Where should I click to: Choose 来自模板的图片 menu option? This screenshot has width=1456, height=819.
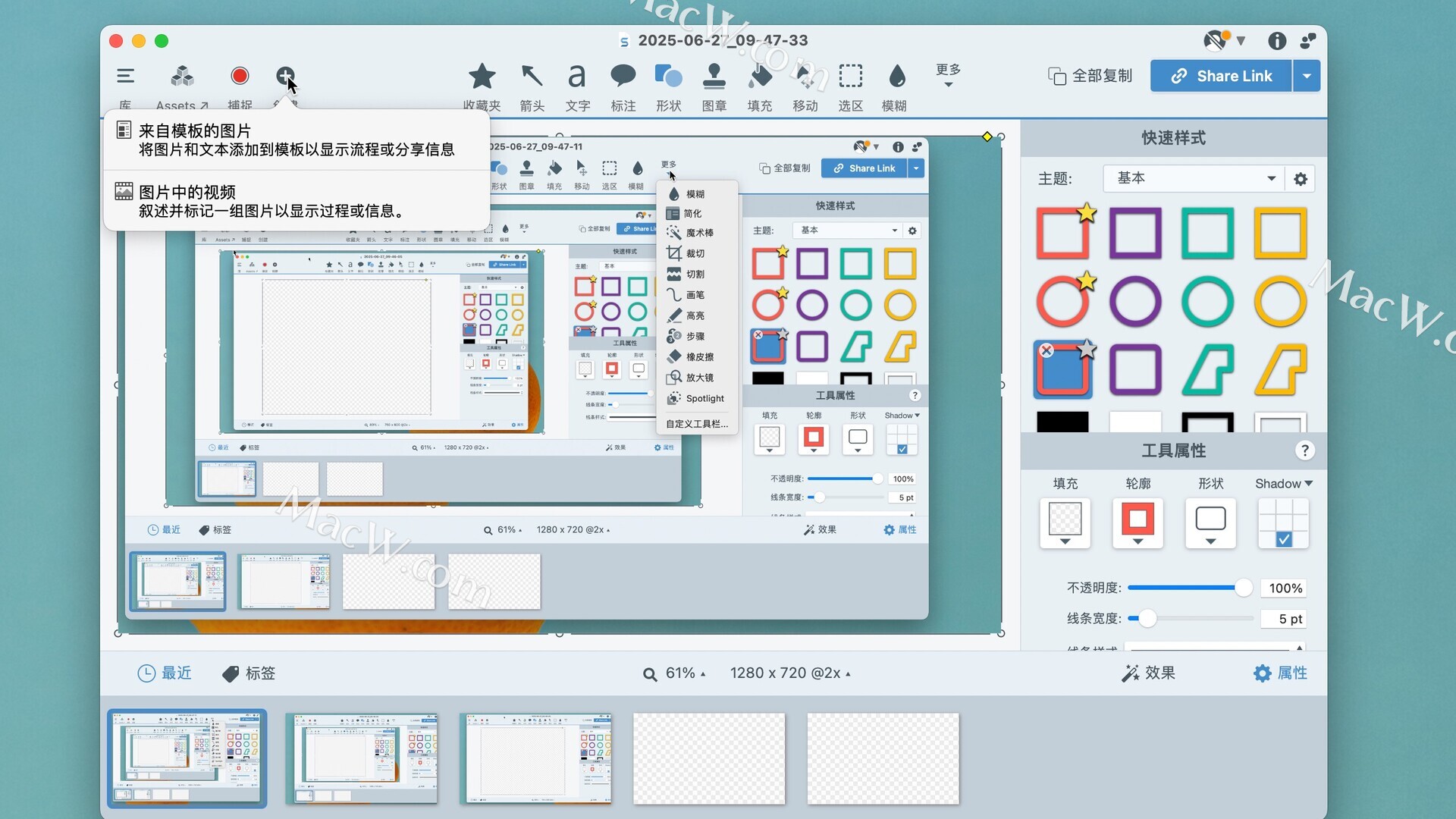click(297, 140)
